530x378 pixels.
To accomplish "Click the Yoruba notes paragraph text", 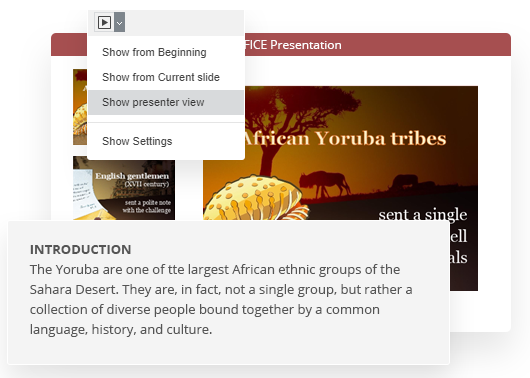I will 221,300.
